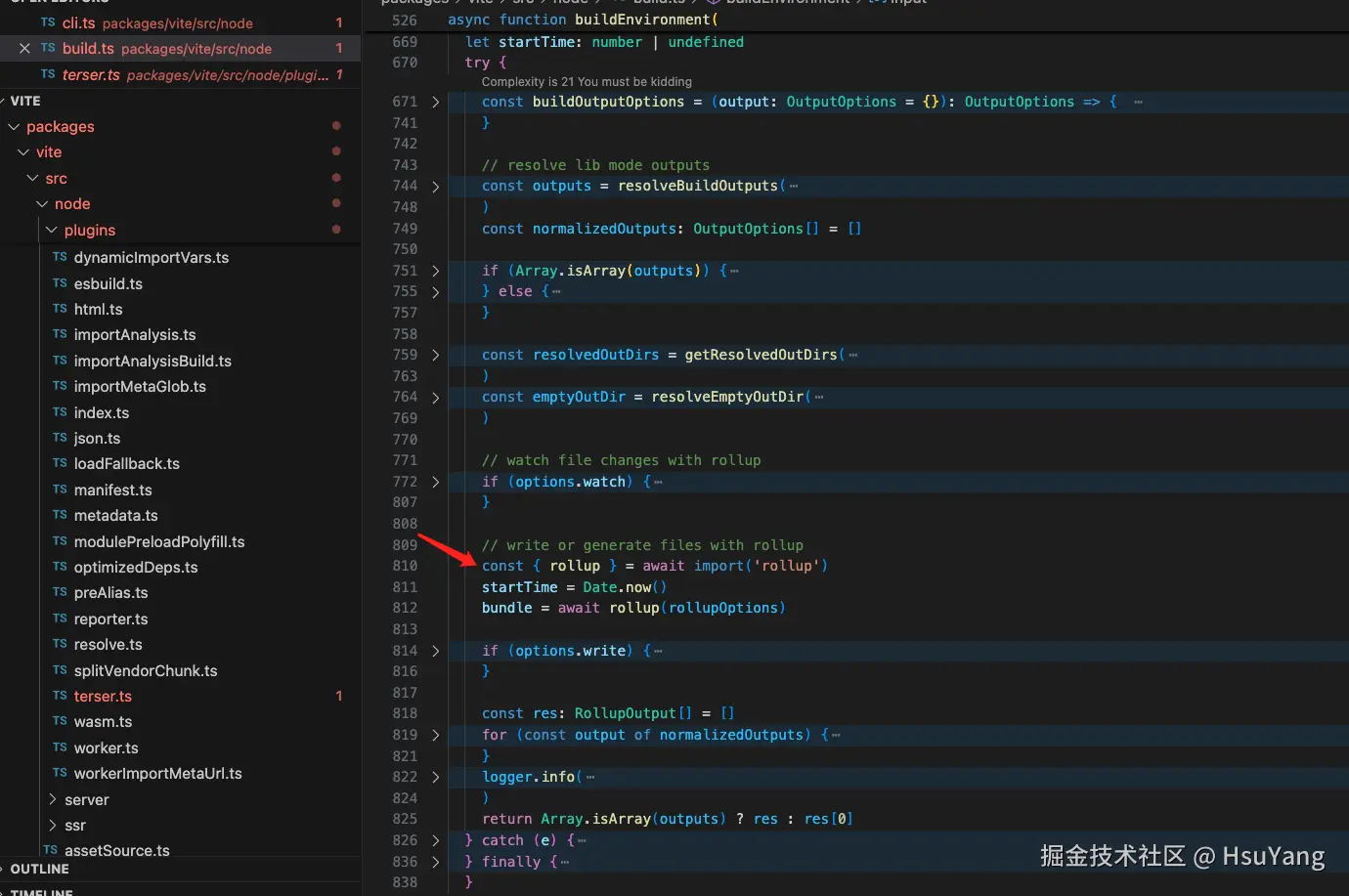The width and height of the screenshot is (1349, 896).
Task: Unfold getResolvedOutDirs at line 759
Action: point(435,355)
